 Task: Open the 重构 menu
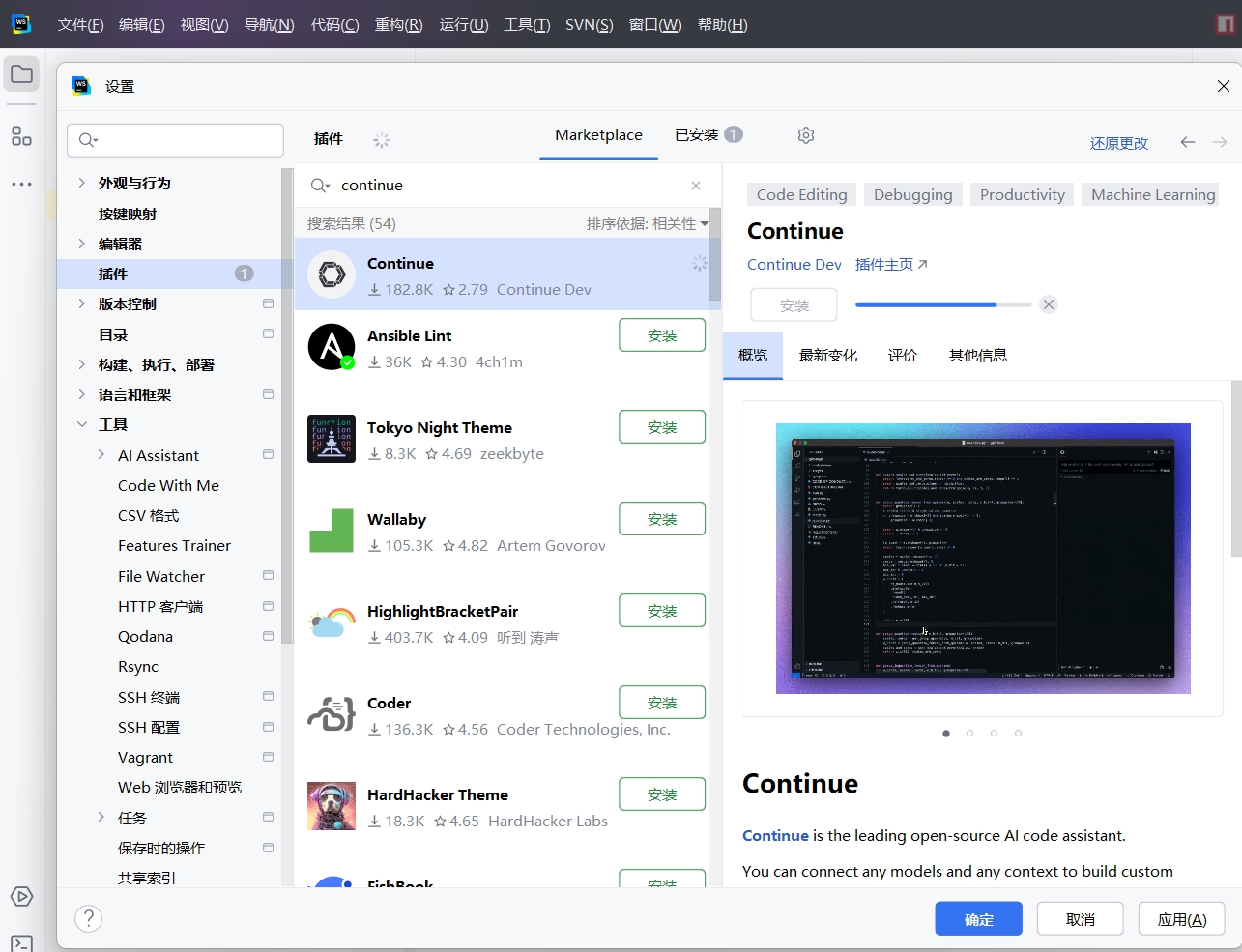398,25
